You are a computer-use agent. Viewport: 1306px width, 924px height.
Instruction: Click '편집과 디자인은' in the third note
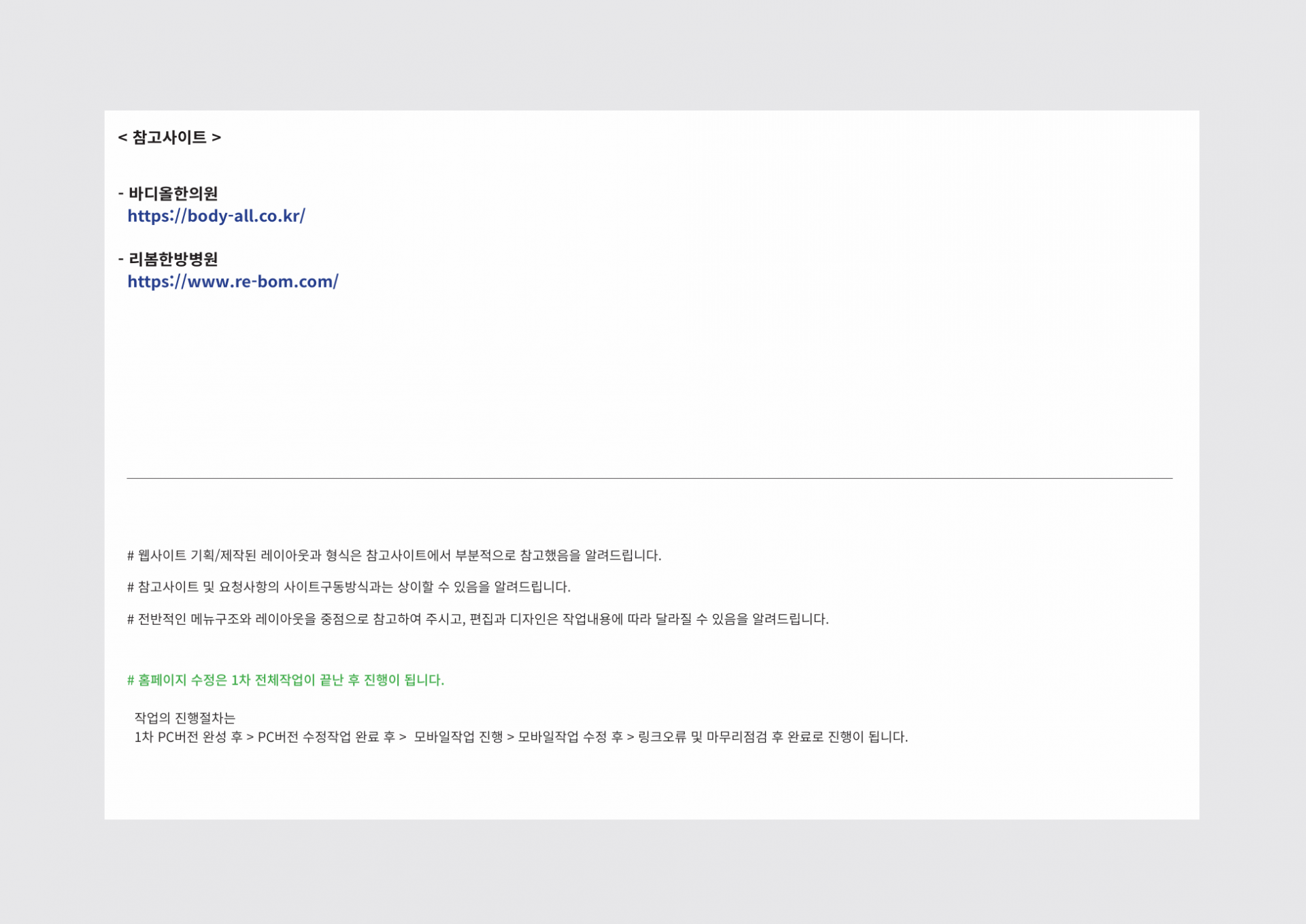514,619
